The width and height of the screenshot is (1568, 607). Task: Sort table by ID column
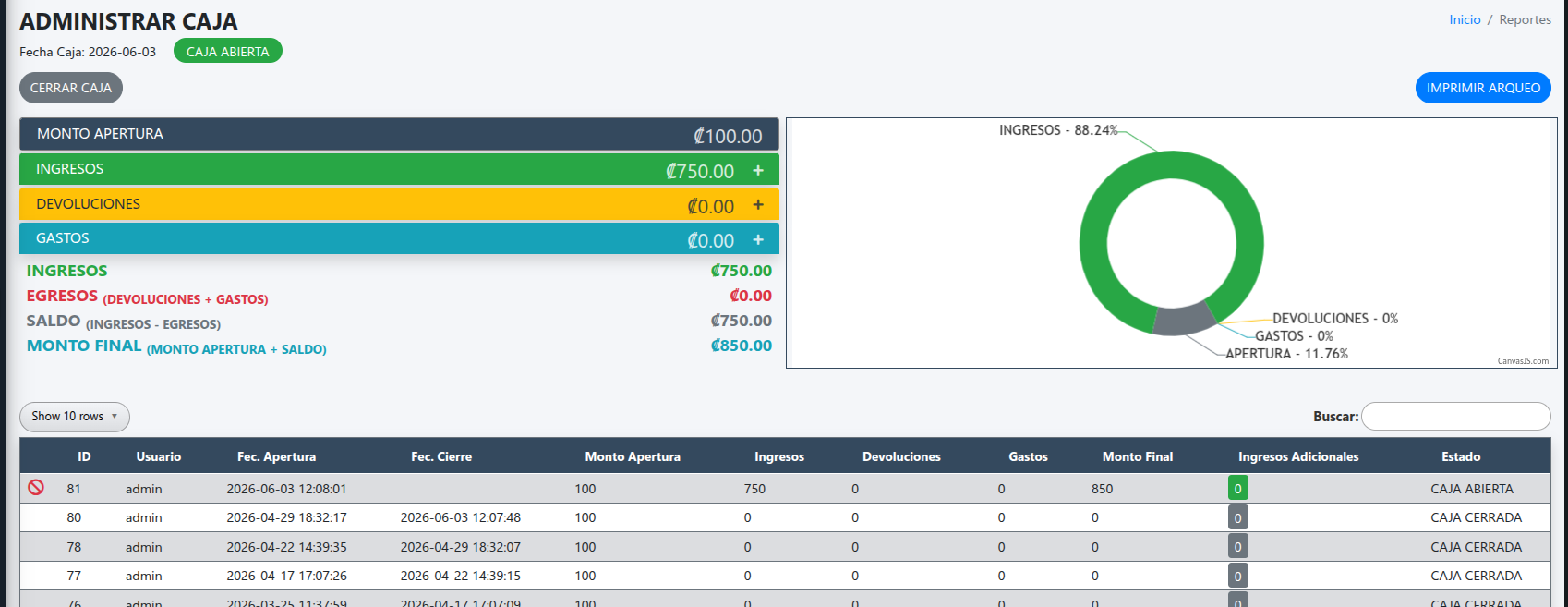84,456
